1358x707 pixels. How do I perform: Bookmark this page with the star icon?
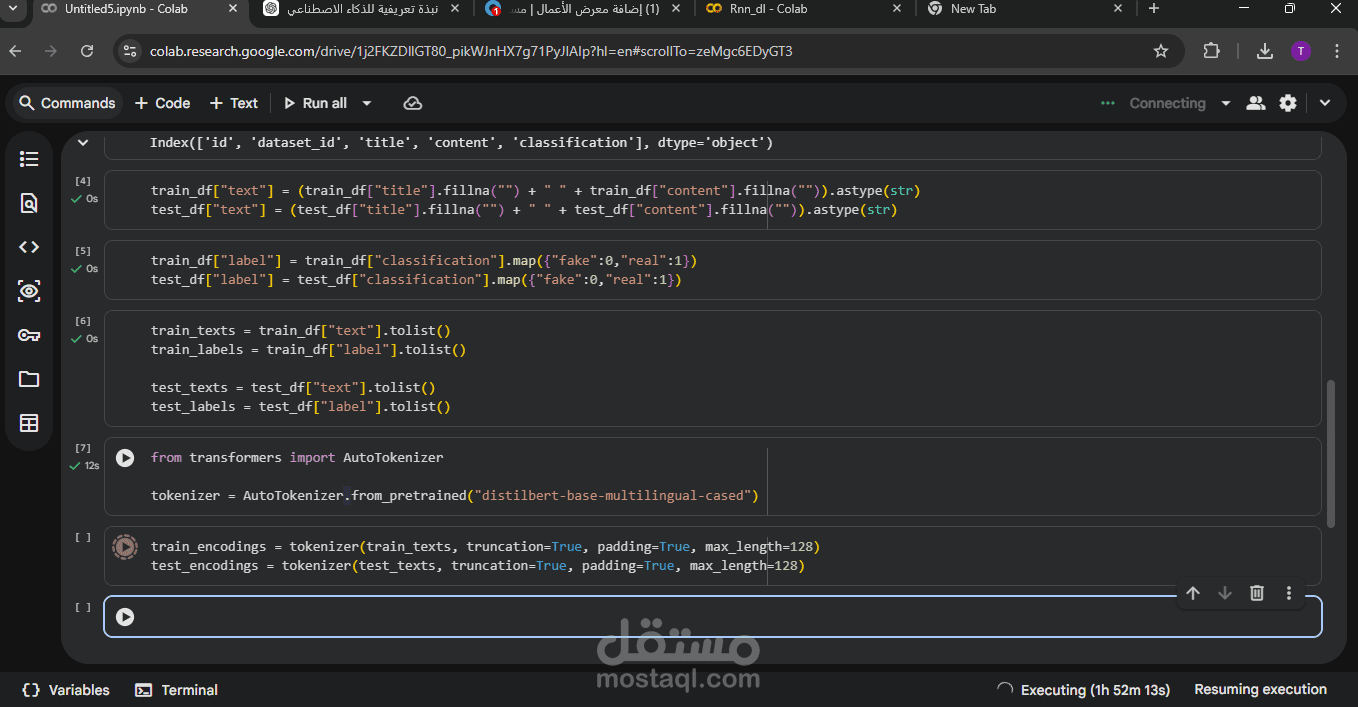pyautogui.click(x=1161, y=51)
